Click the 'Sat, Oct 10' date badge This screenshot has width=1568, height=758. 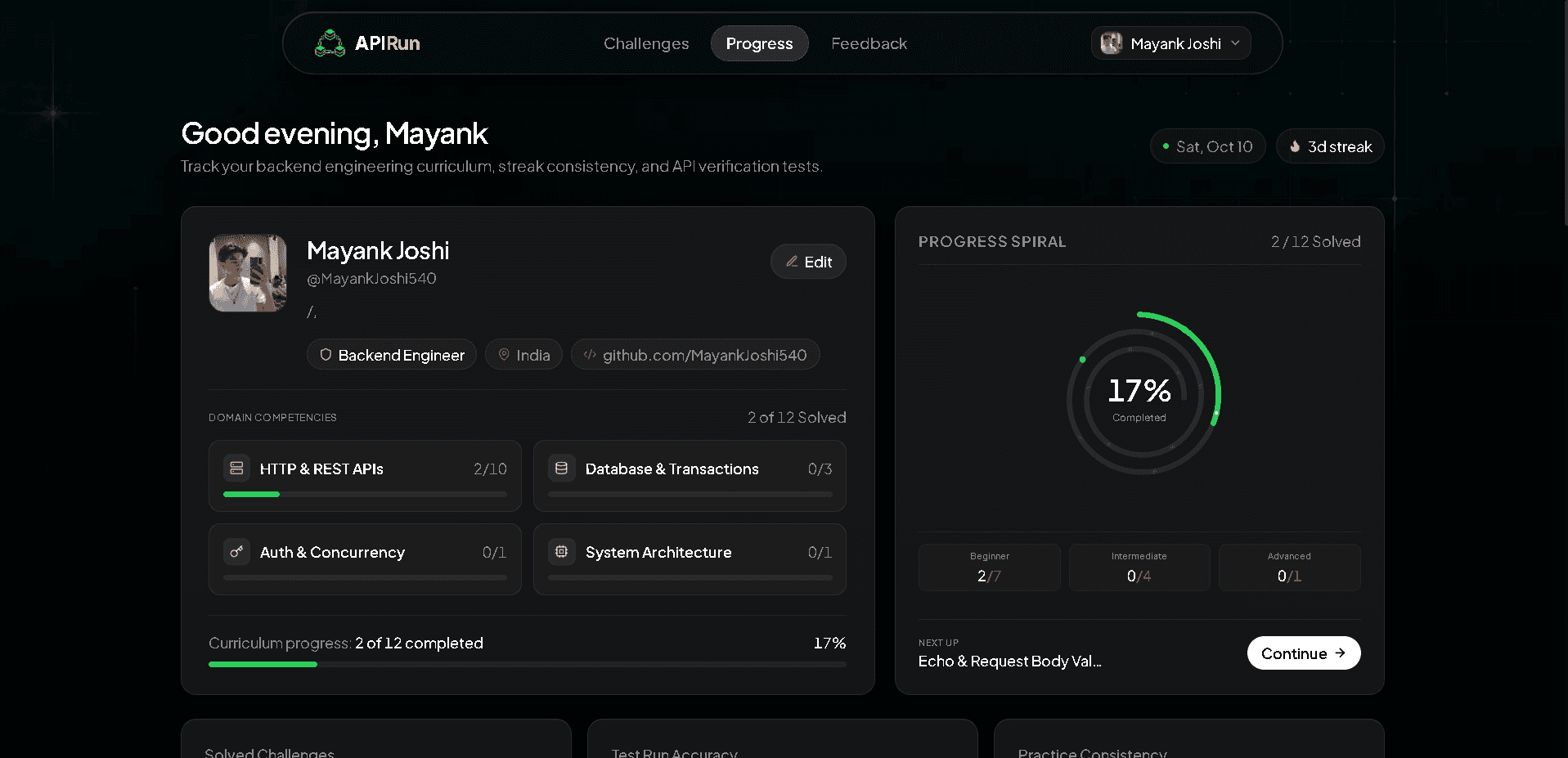[1208, 146]
